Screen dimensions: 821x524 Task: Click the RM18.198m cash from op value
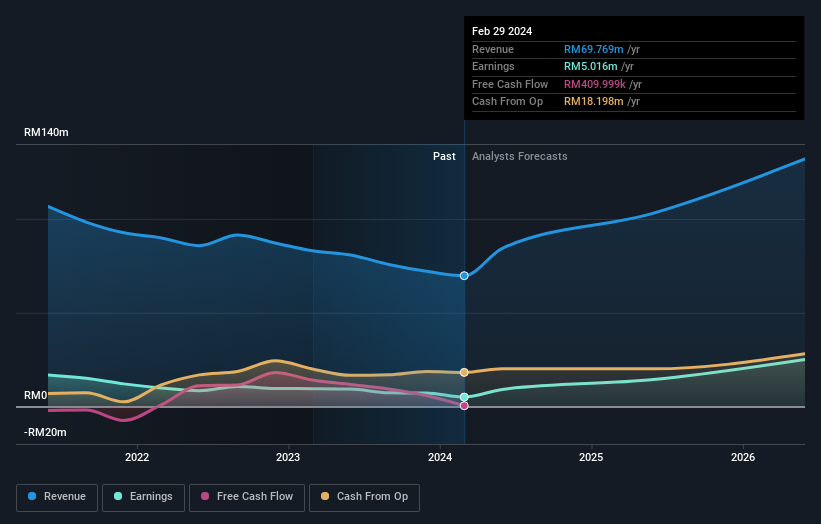pyautogui.click(x=593, y=102)
